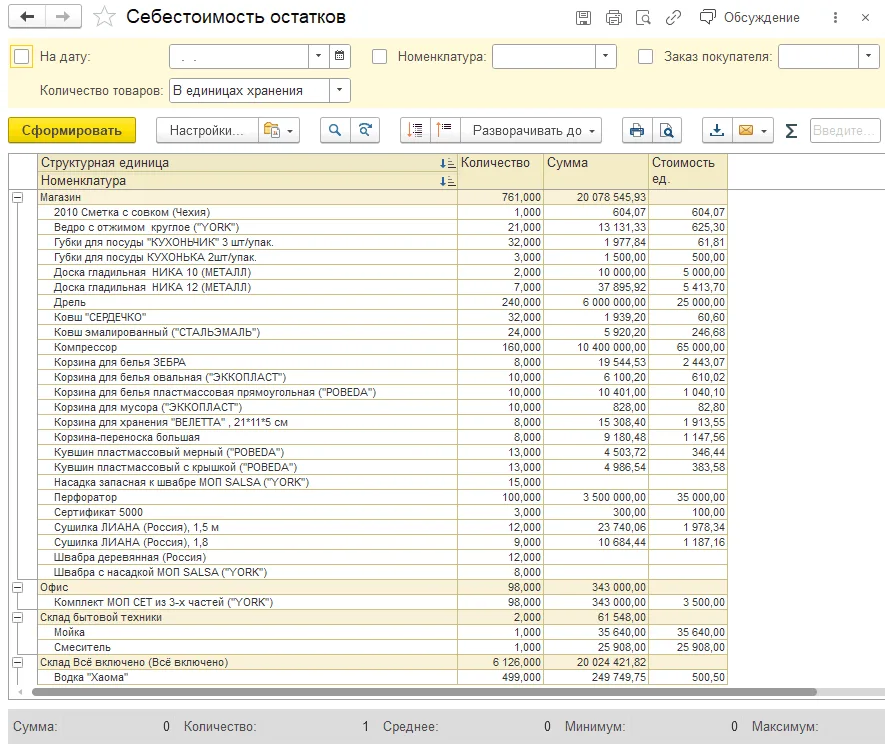Go forward with the right arrow button
Viewport: 885px width, 752px height.
point(63,17)
